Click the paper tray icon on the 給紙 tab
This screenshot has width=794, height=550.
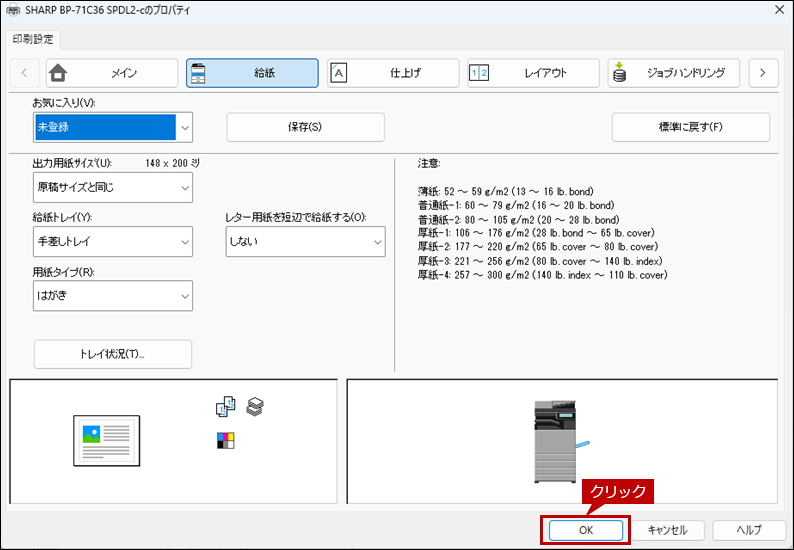click(198, 73)
